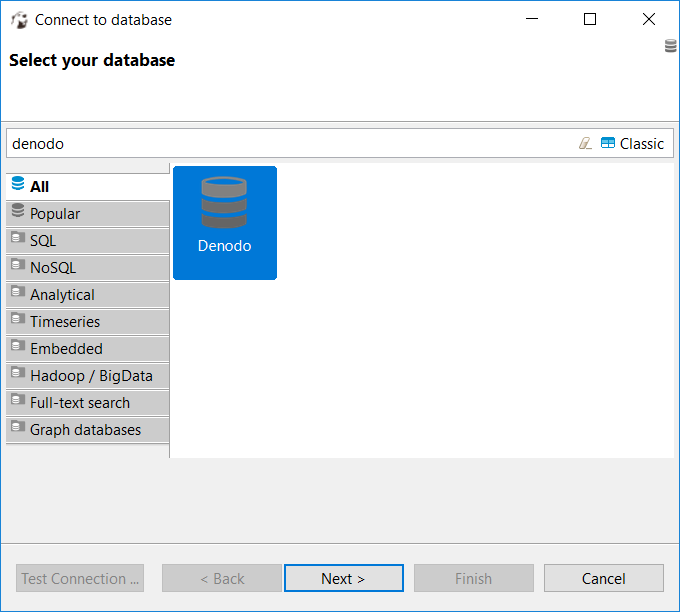The height and width of the screenshot is (612, 680).
Task: Clear the search filter with eraser icon
Action: click(585, 143)
